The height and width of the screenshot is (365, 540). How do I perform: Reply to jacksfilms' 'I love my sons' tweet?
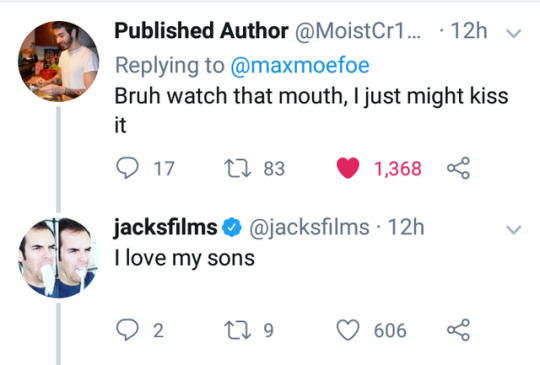tap(127, 330)
